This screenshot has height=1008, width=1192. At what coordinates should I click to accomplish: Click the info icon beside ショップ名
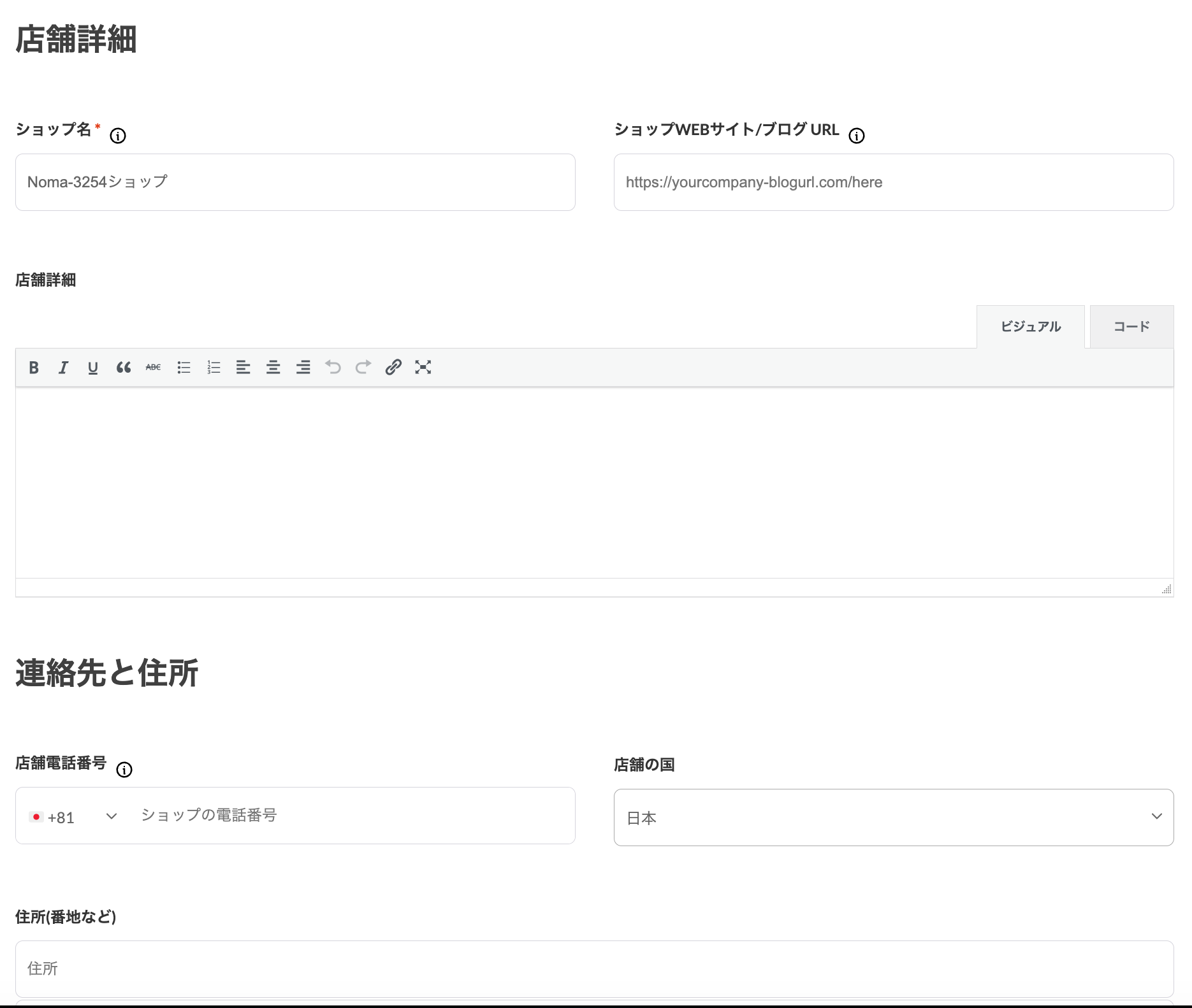118,136
